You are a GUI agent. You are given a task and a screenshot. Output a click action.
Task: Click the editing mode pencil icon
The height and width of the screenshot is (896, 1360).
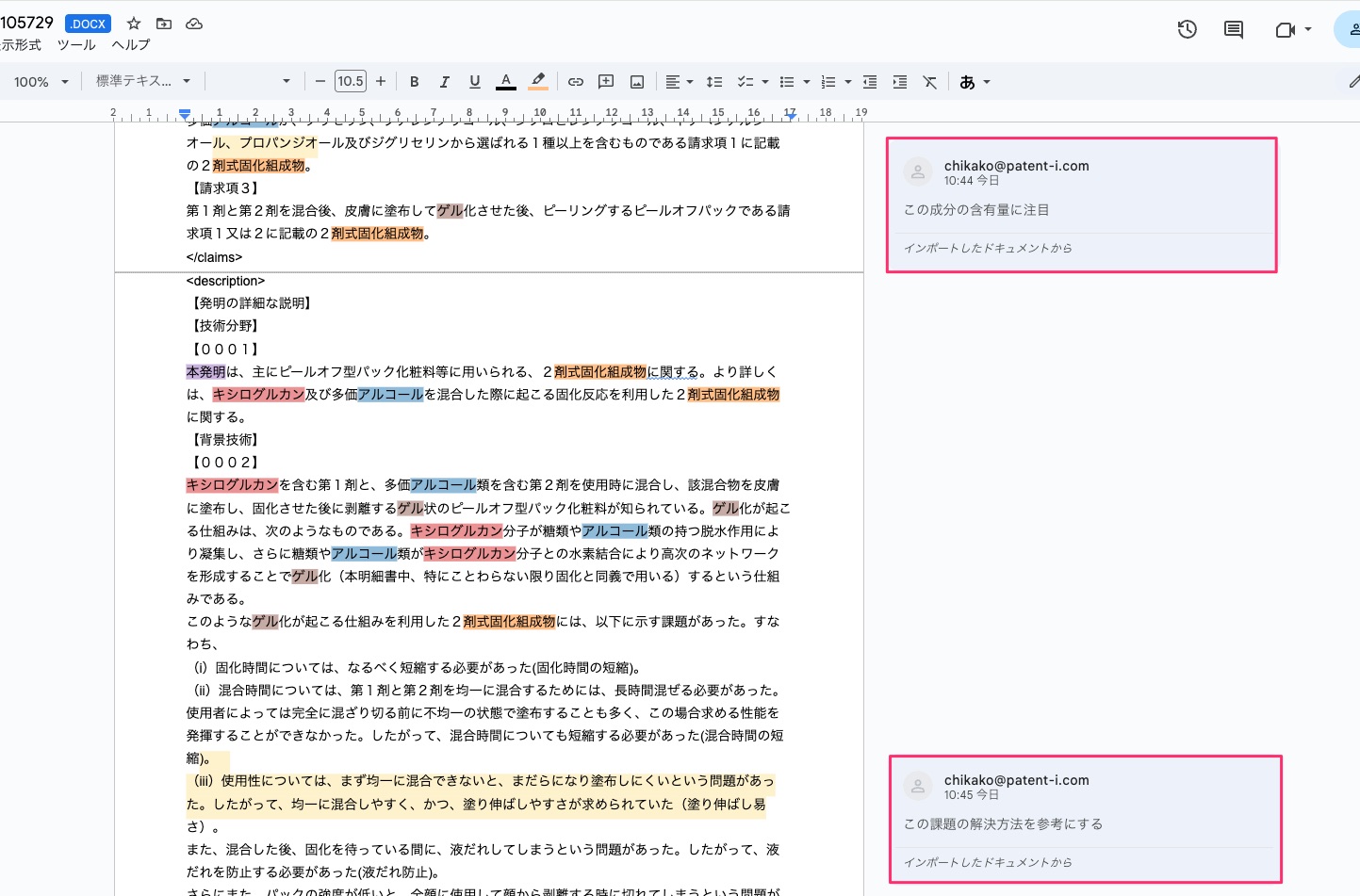1353,82
